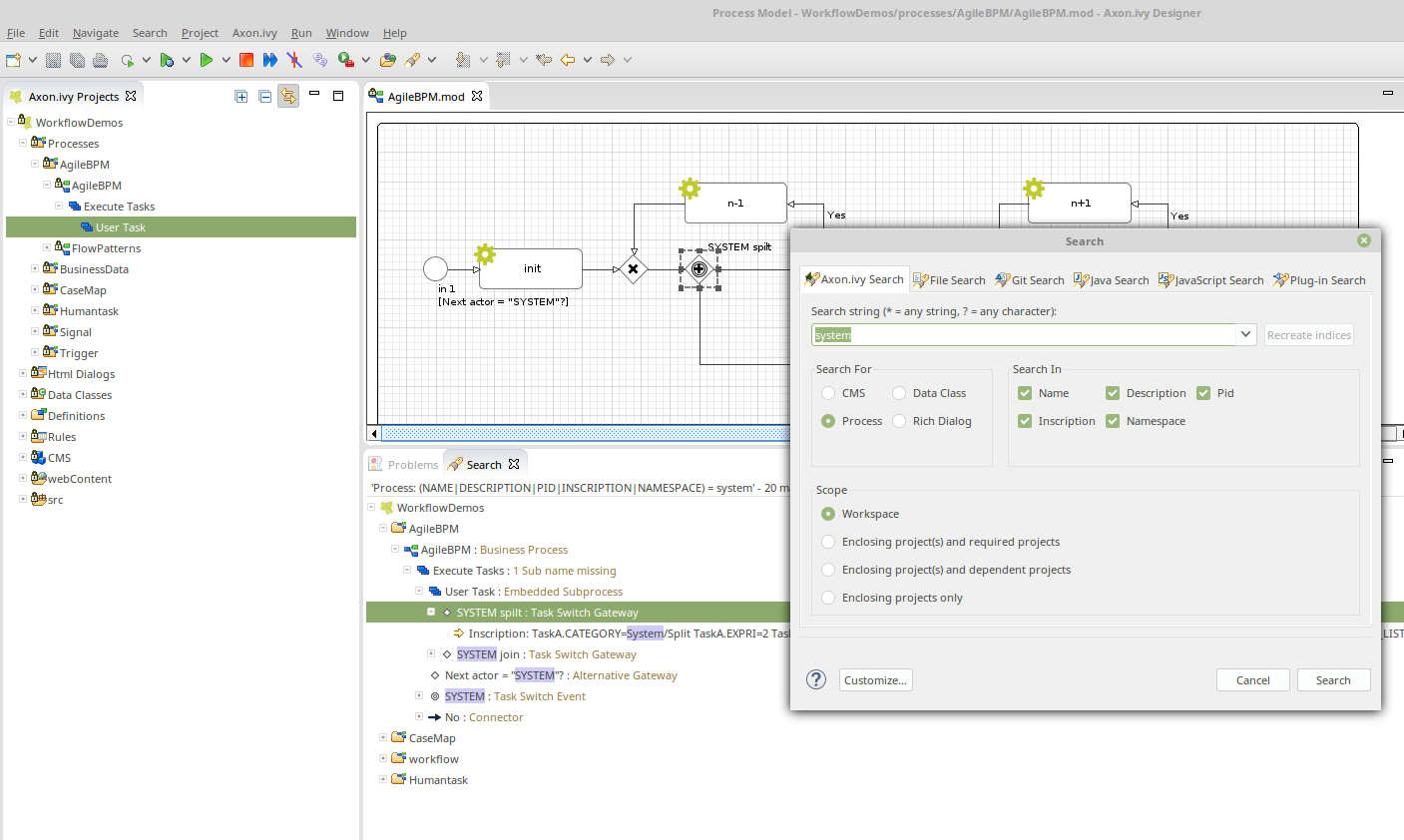Click the green Run play icon

click(x=206, y=60)
